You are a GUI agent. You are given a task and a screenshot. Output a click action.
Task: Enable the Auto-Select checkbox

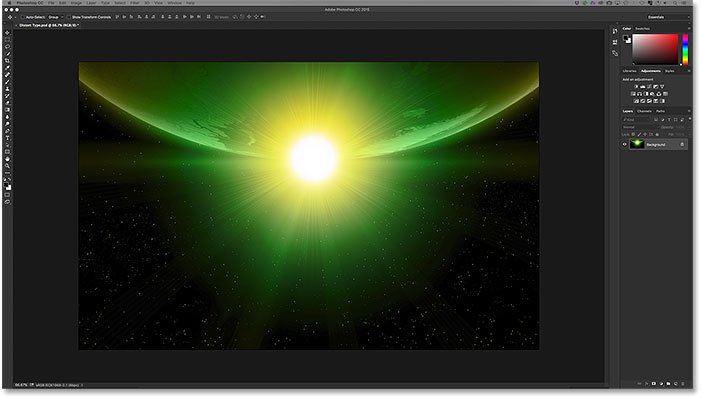click(23, 17)
